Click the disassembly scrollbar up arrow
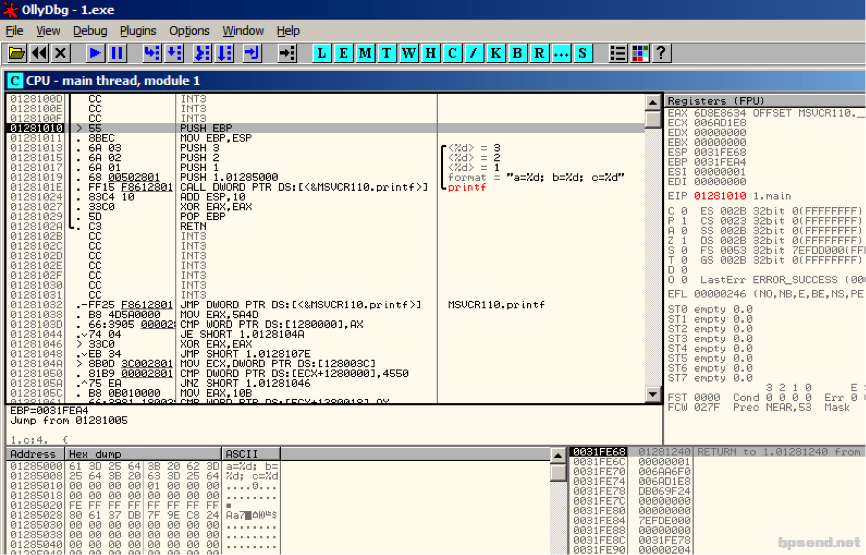 click(653, 102)
